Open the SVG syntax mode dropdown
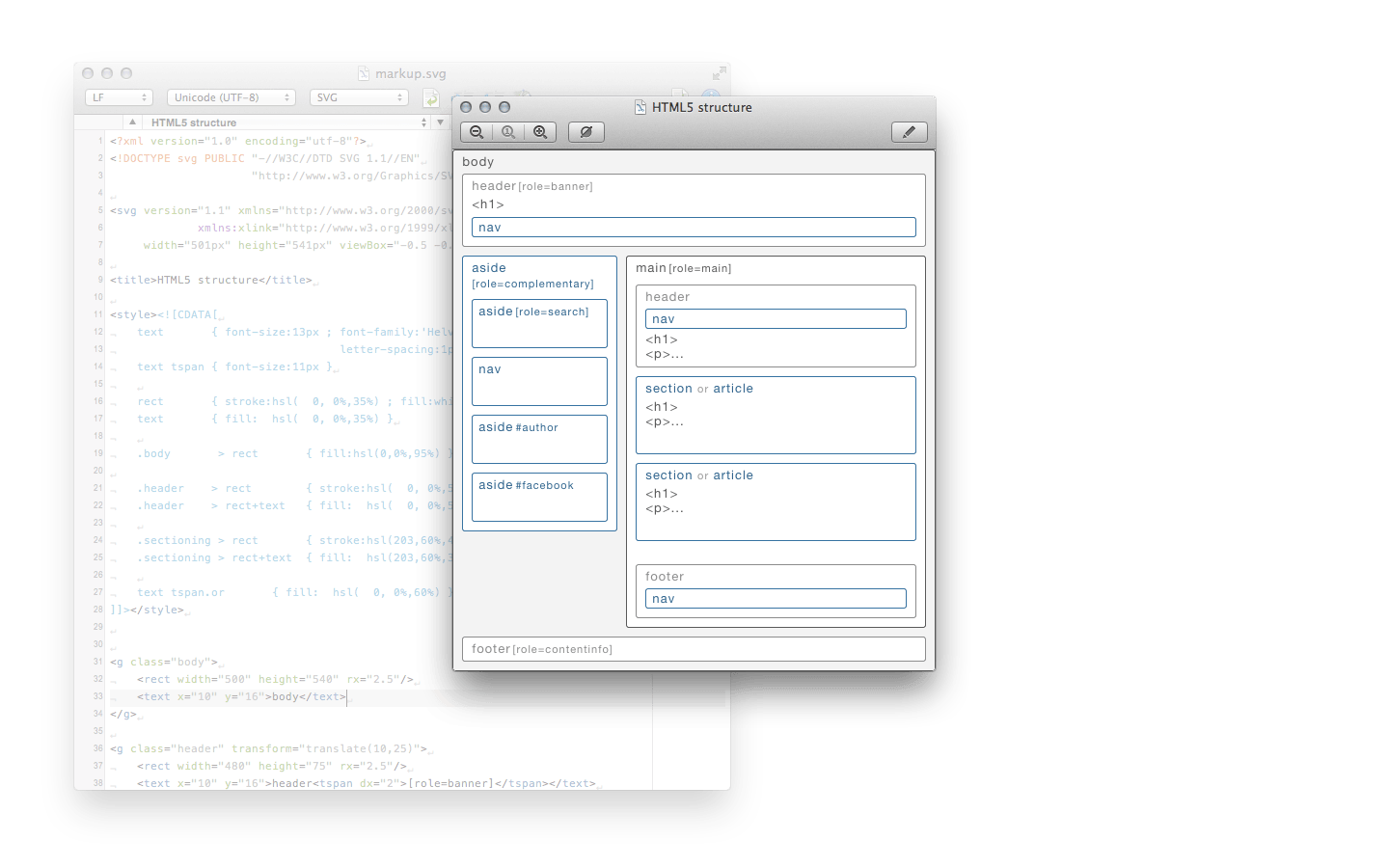1389x868 pixels. point(358,97)
